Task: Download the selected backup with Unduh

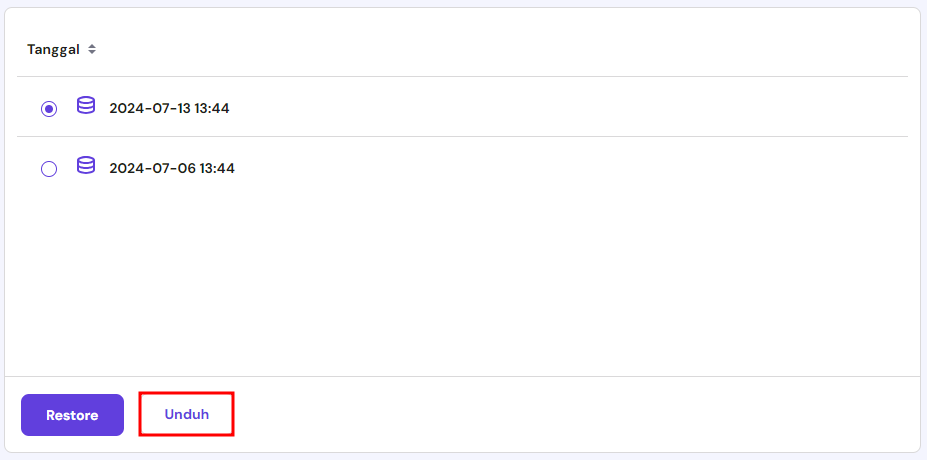Action: click(187, 414)
